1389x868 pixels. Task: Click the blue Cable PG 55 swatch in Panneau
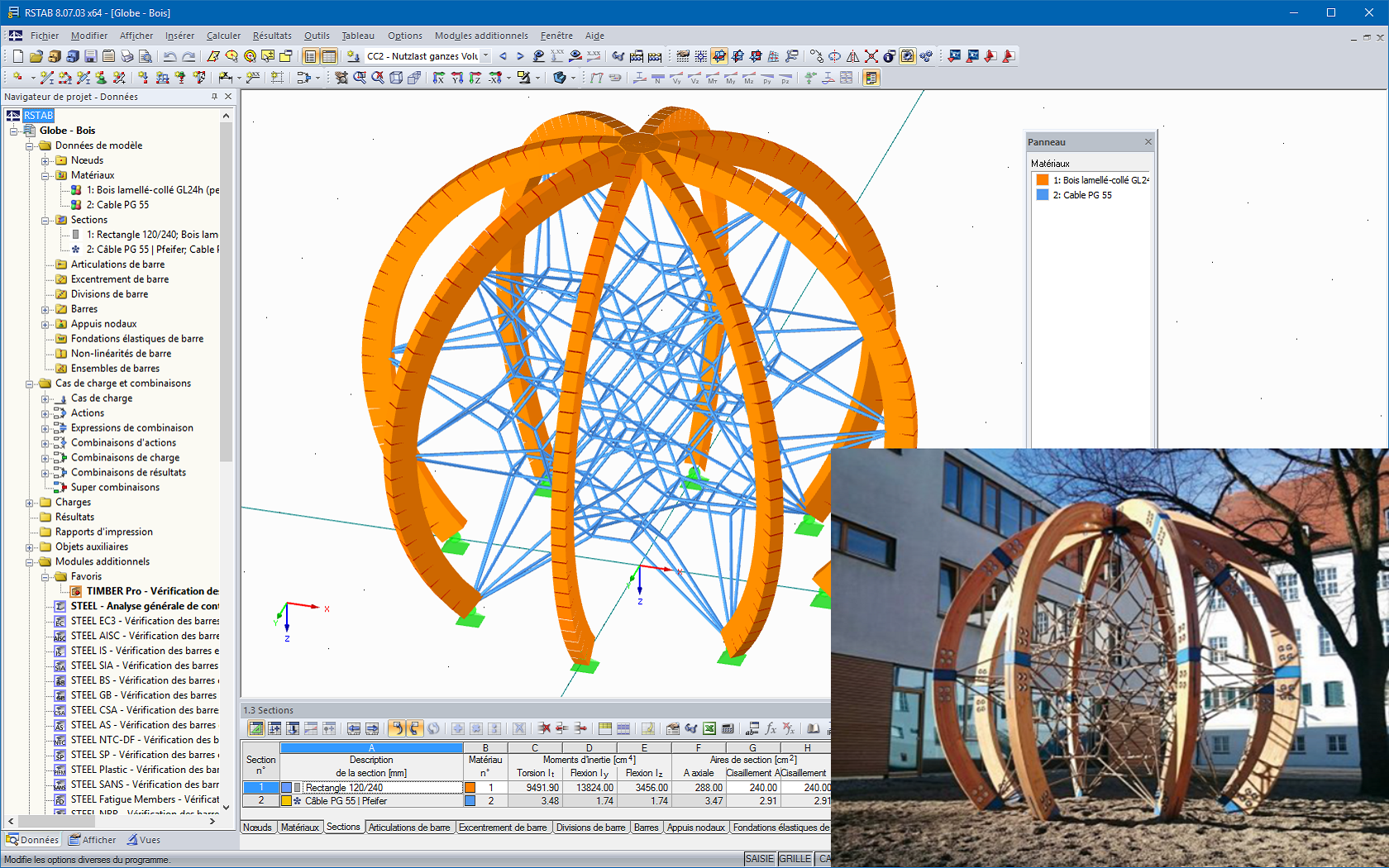coord(1043,195)
